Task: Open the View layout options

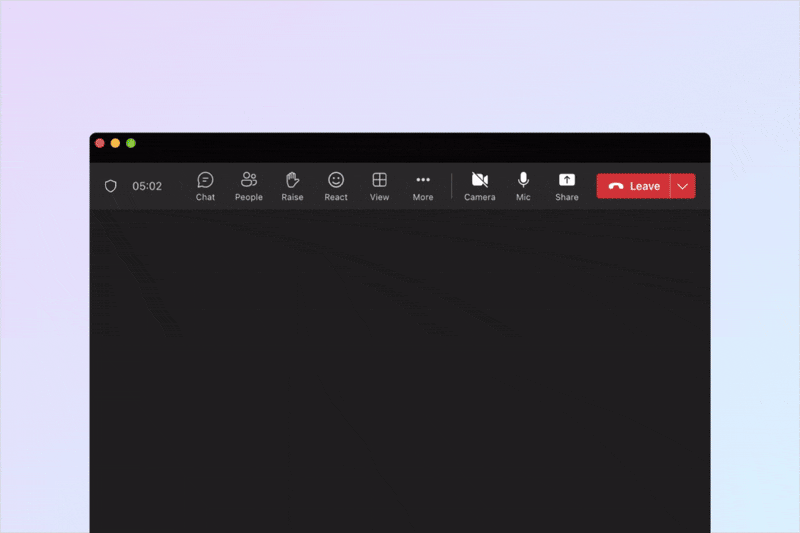Action: click(380, 186)
